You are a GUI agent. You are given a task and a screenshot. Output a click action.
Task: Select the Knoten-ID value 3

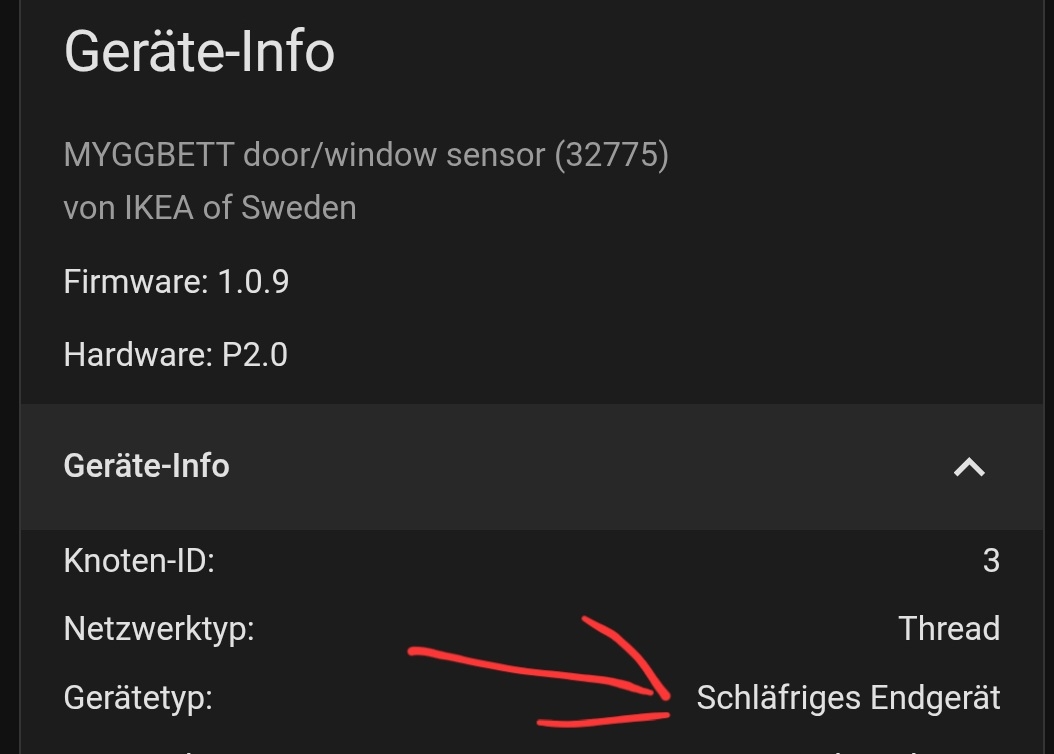(991, 561)
